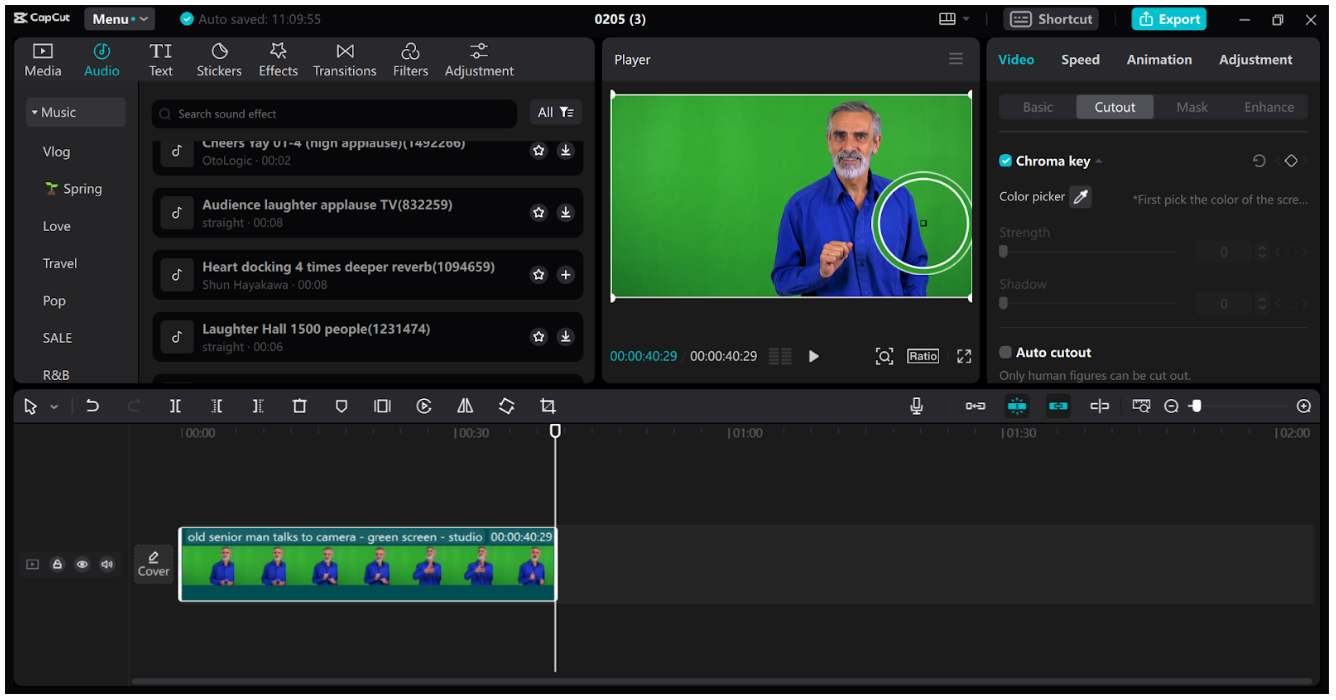Click the undo arrow in timeline toolbar

coord(92,406)
